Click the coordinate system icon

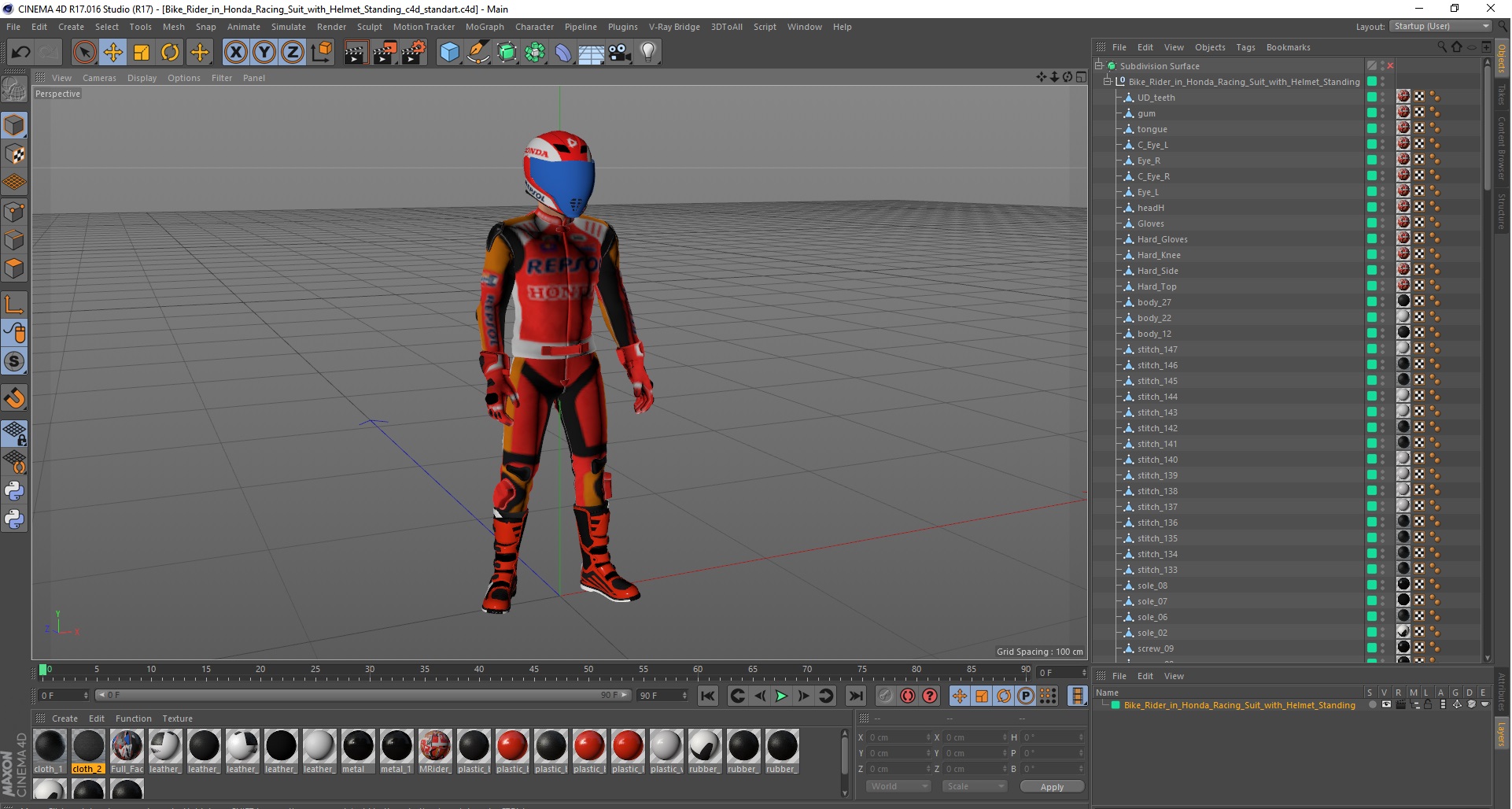click(x=321, y=53)
